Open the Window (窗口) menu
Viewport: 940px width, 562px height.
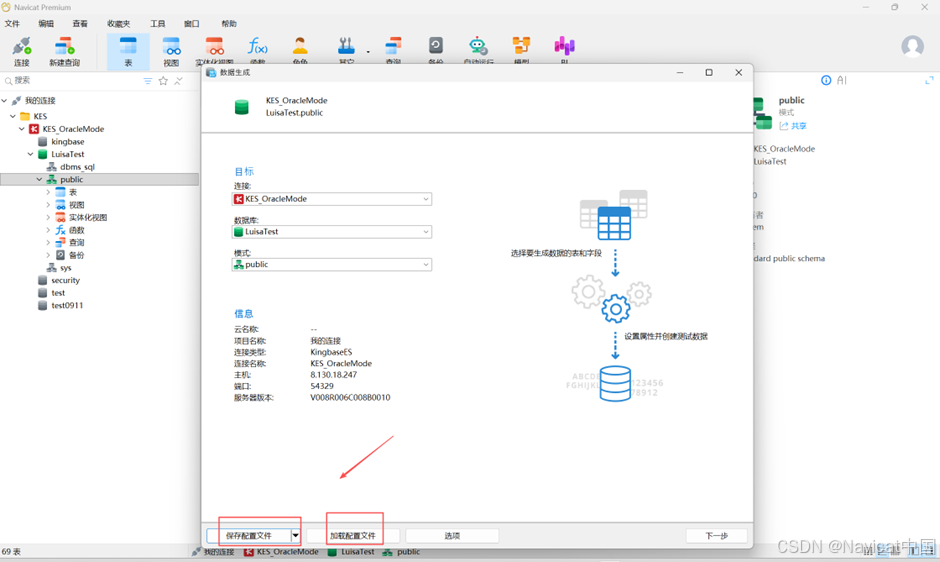pos(192,23)
